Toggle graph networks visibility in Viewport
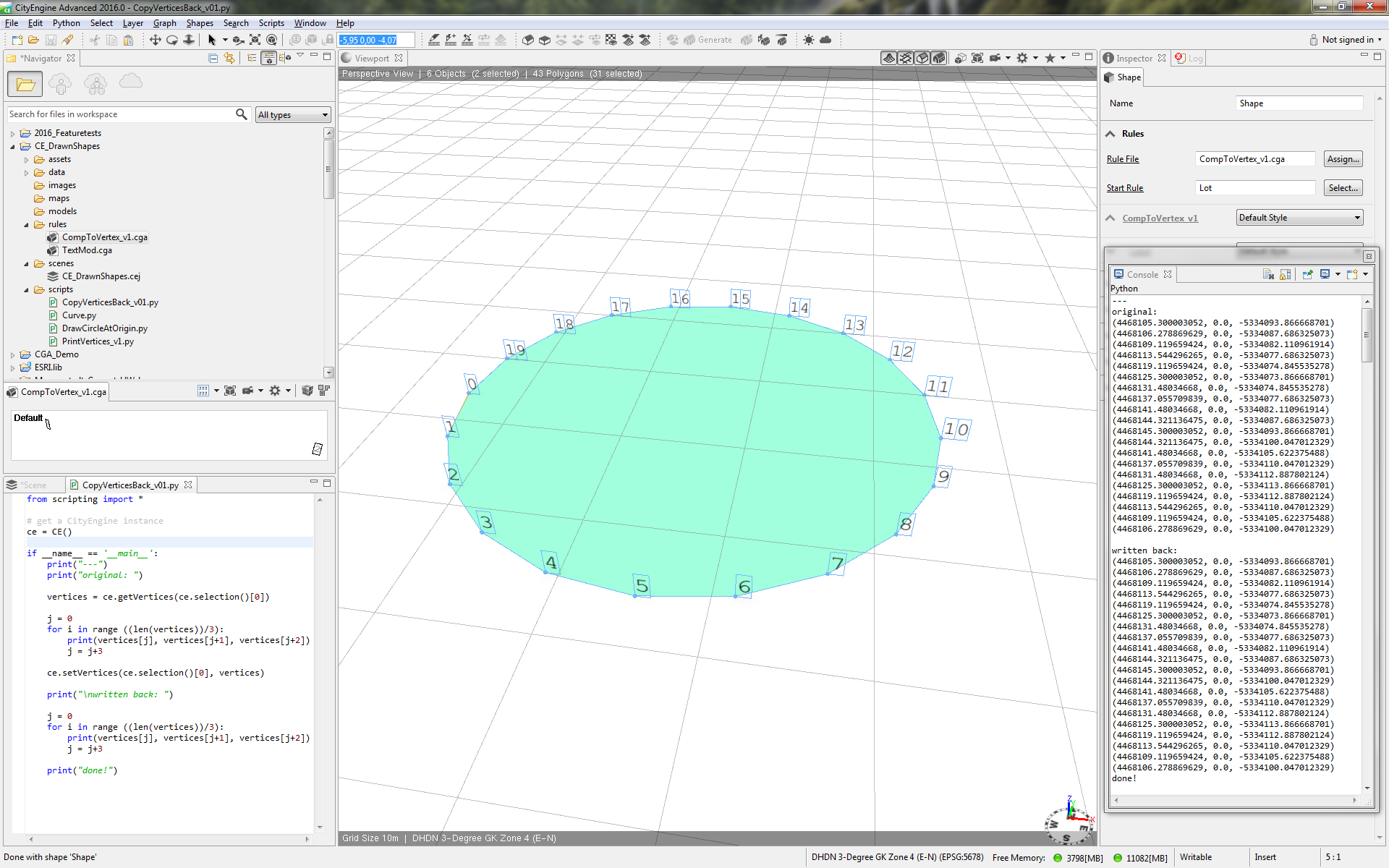 (905, 58)
